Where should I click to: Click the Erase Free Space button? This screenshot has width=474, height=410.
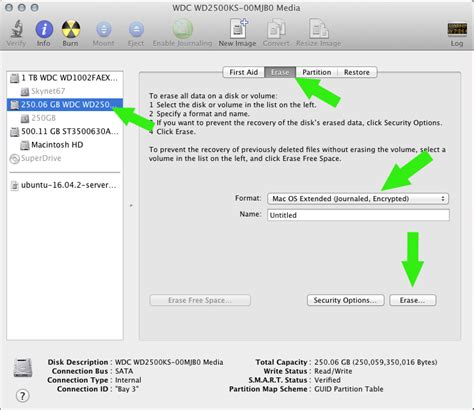pos(200,300)
